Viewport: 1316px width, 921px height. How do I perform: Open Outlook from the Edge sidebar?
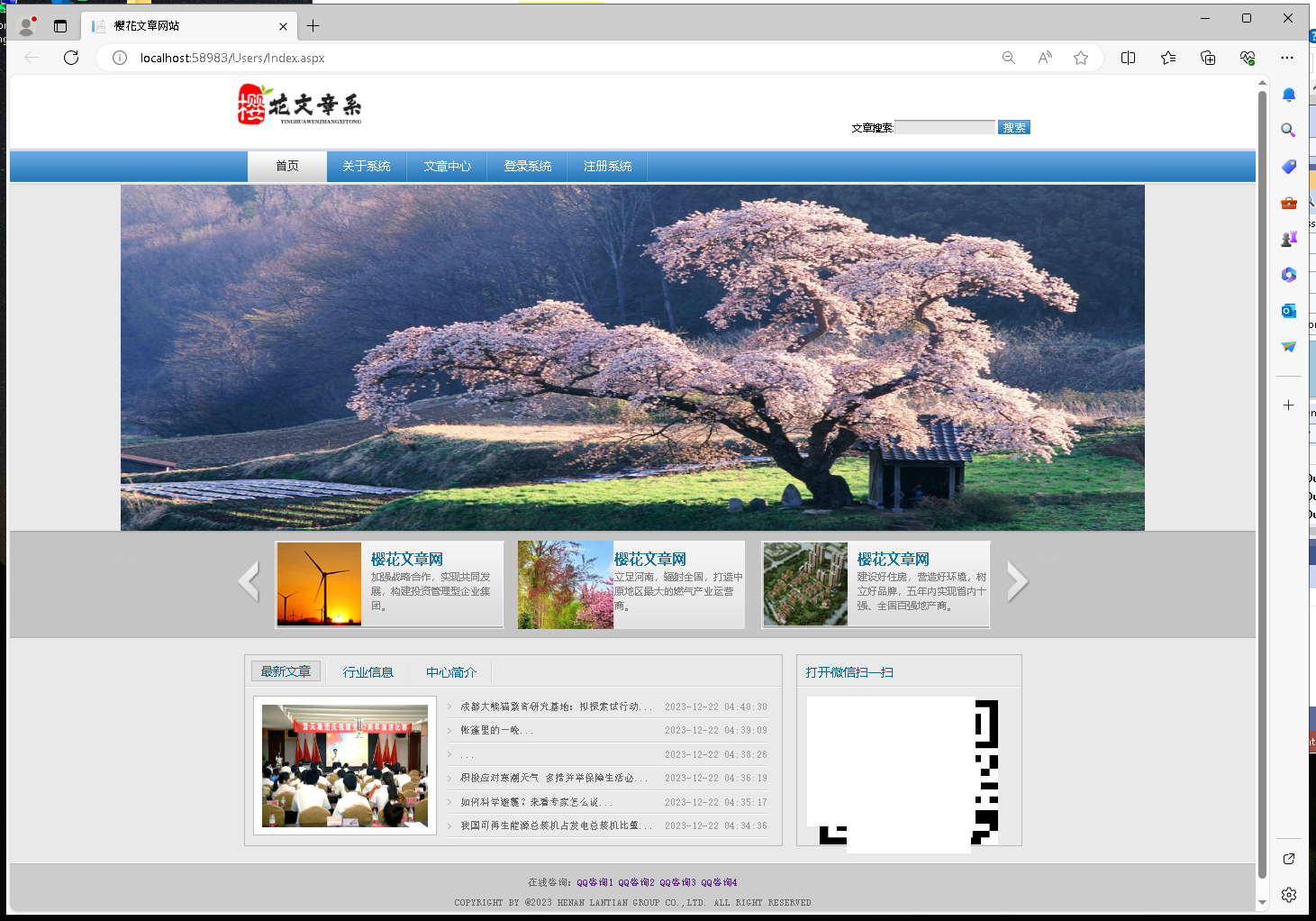[1288, 310]
